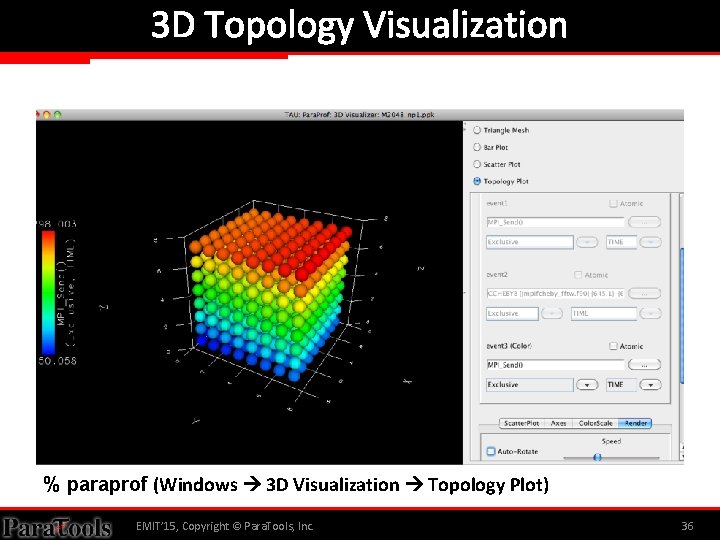
Task: Switch to the ColorScale tab
Action: [x=595, y=423]
